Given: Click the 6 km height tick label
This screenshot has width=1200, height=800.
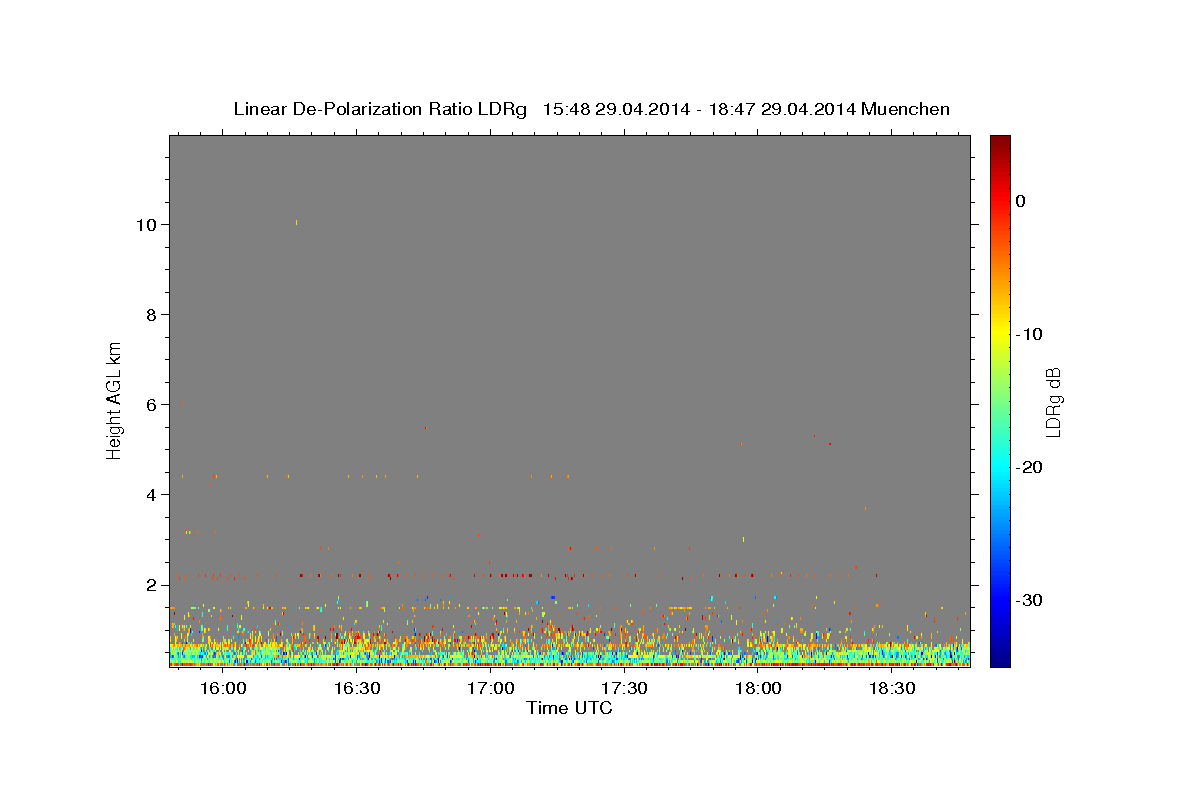Looking at the screenshot, I should (x=152, y=405).
